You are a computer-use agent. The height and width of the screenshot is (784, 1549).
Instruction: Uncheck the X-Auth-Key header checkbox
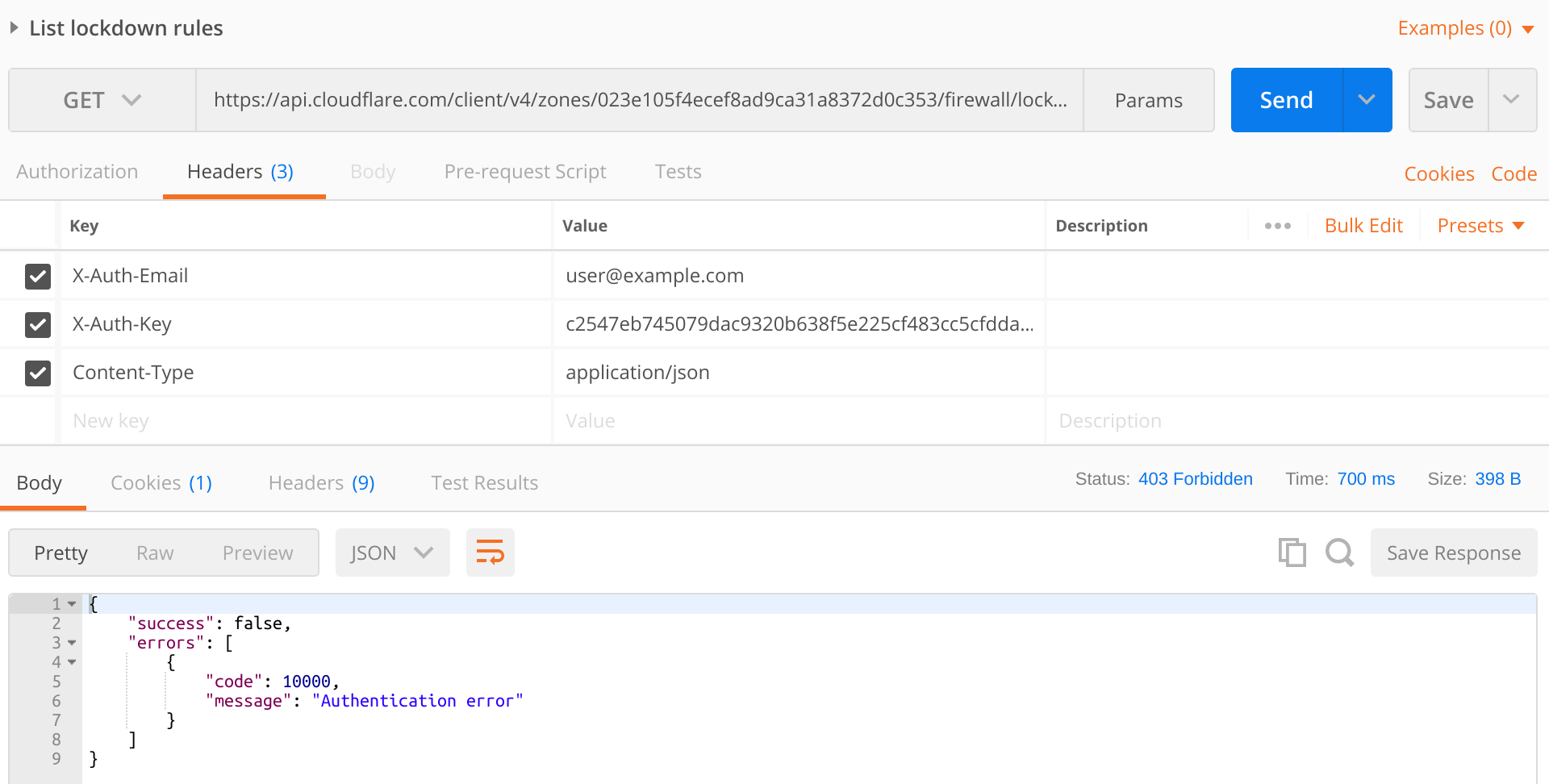[38, 324]
